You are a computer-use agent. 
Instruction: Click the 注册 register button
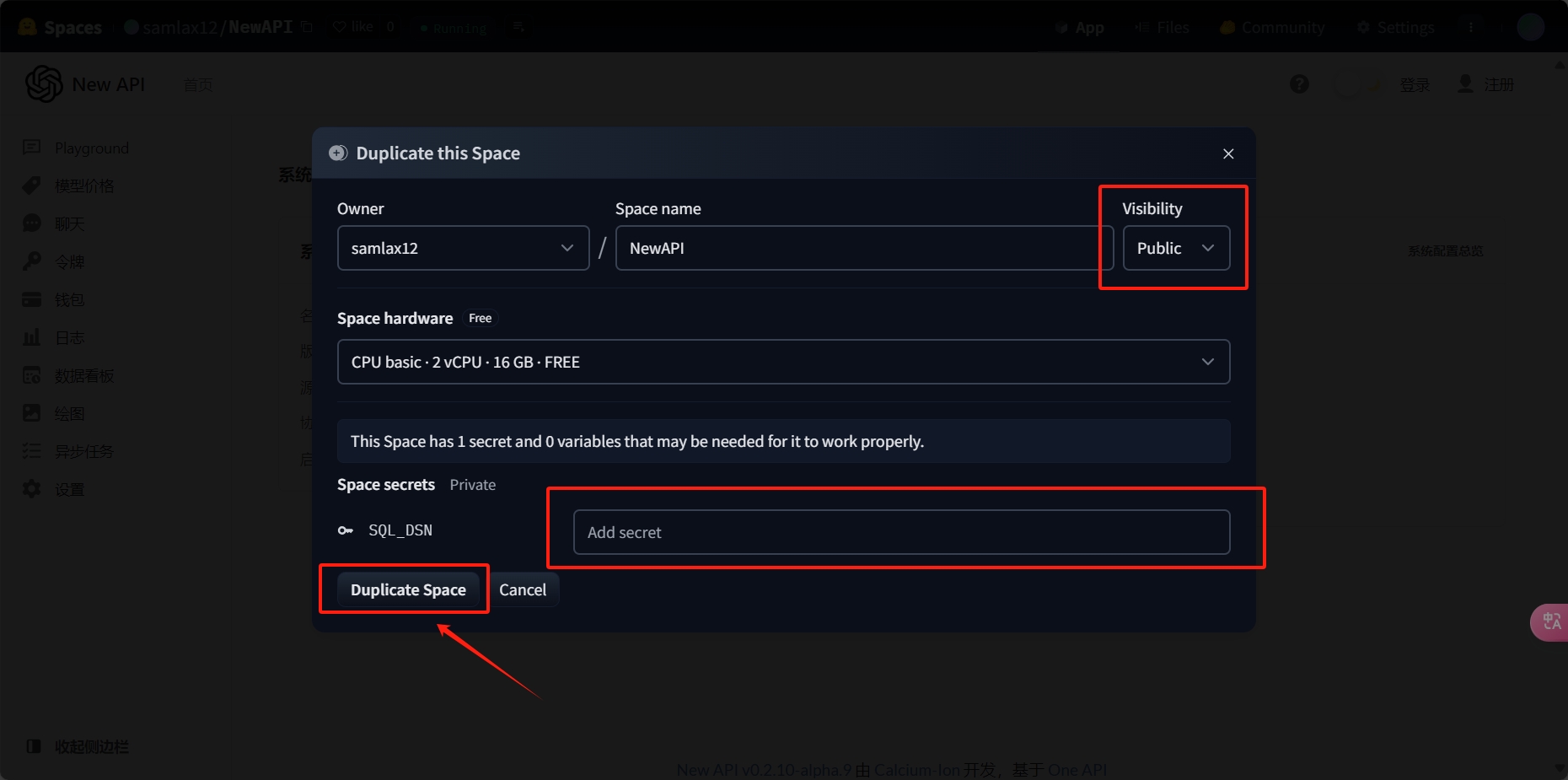1486,85
